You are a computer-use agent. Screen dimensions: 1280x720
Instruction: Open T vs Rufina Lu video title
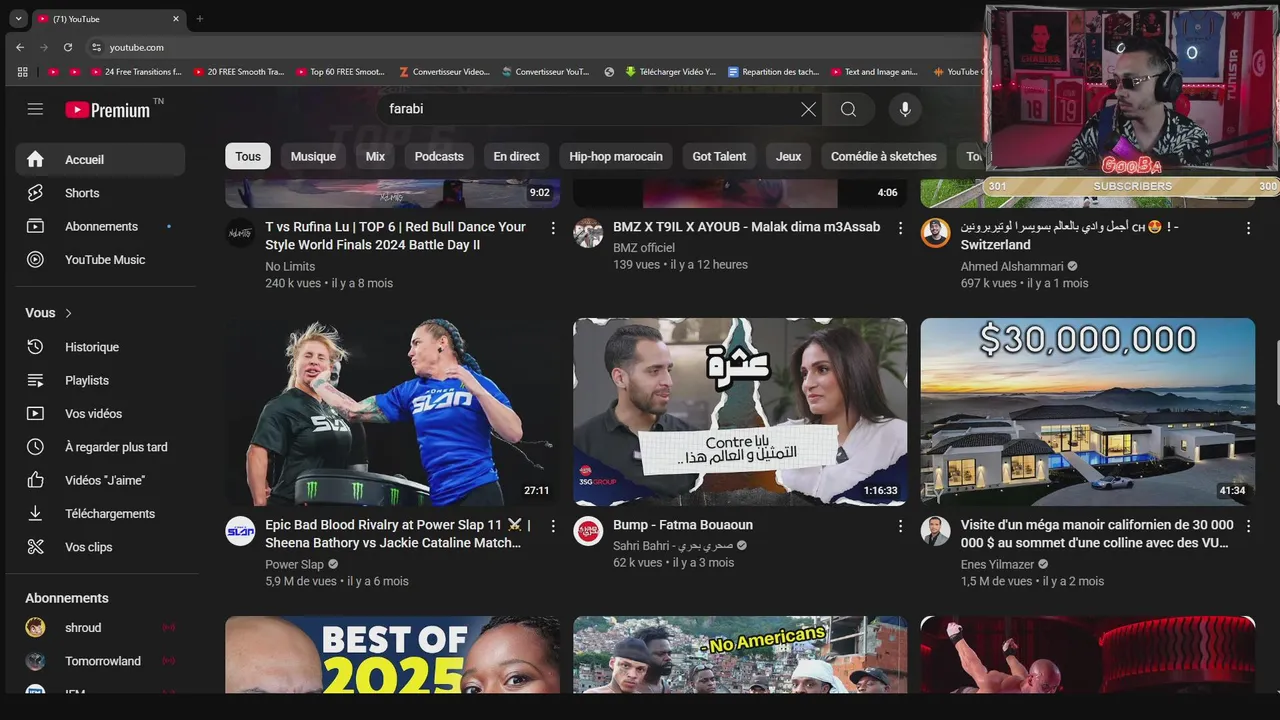click(x=396, y=235)
